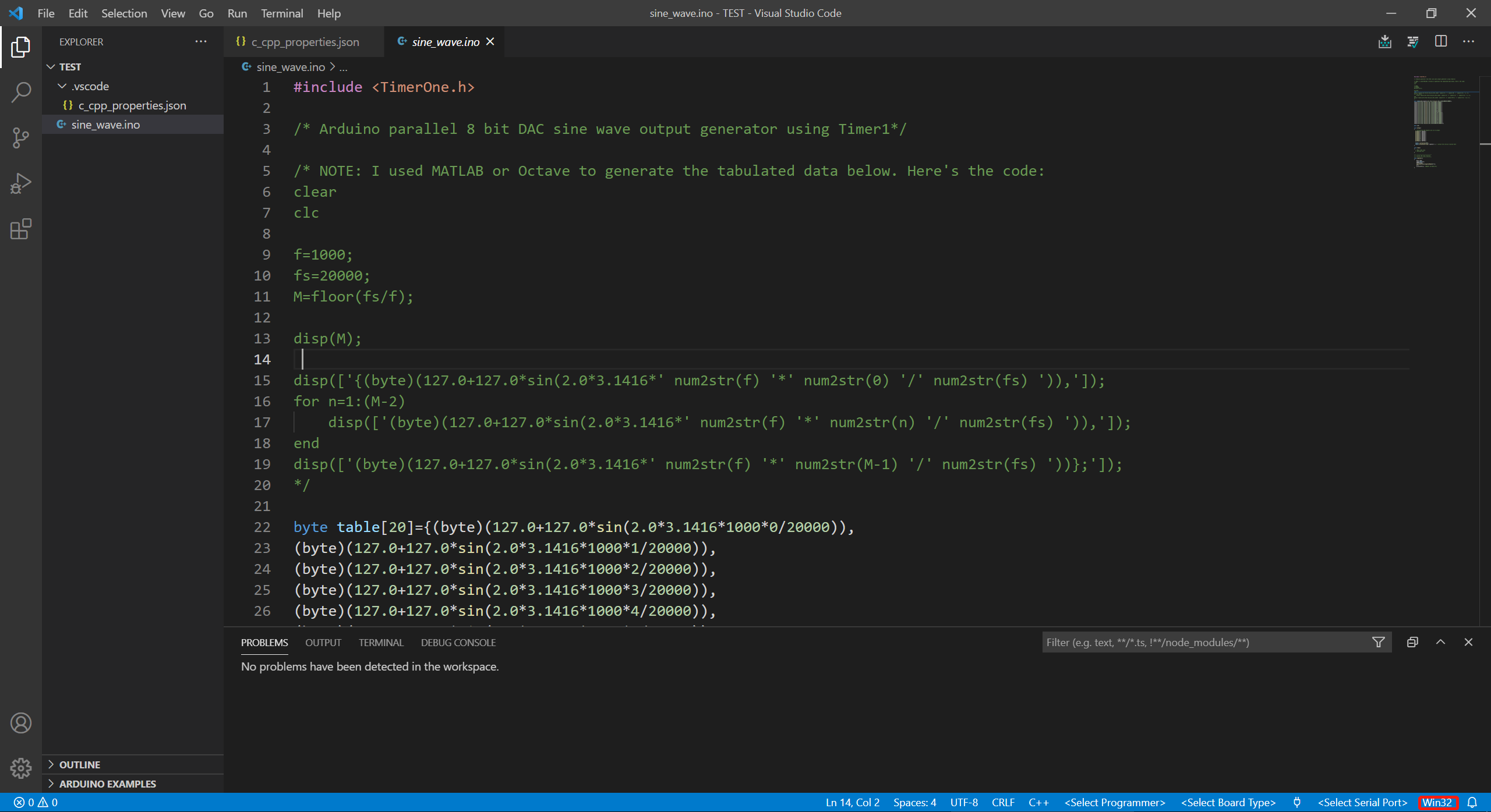The width and height of the screenshot is (1491, 812).
Task: Open the Extensions view
Action: (x=21, y=229)
